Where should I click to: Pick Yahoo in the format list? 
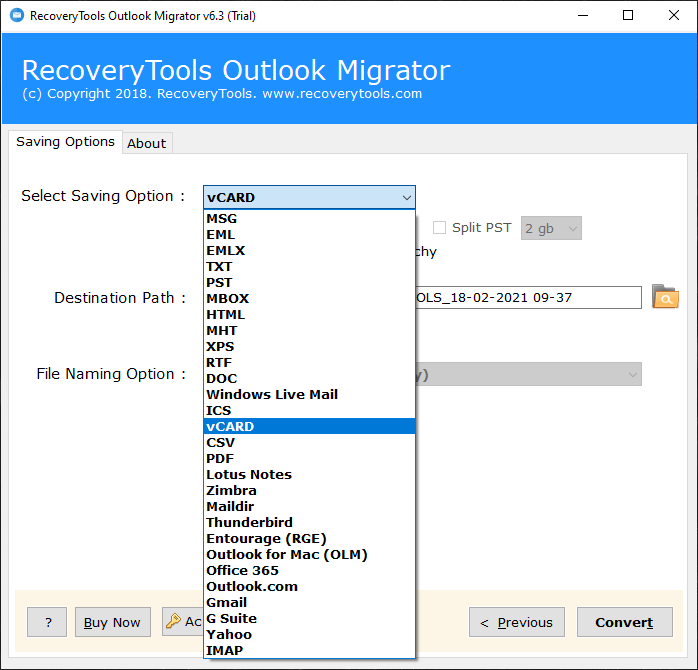click(309, 635)
